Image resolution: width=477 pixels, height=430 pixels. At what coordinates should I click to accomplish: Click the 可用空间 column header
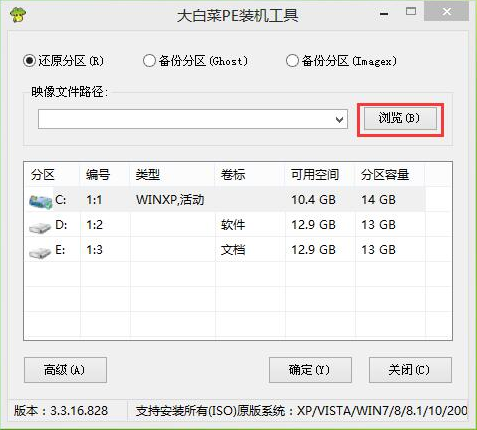pyautogui.click(x=320, y=174)
